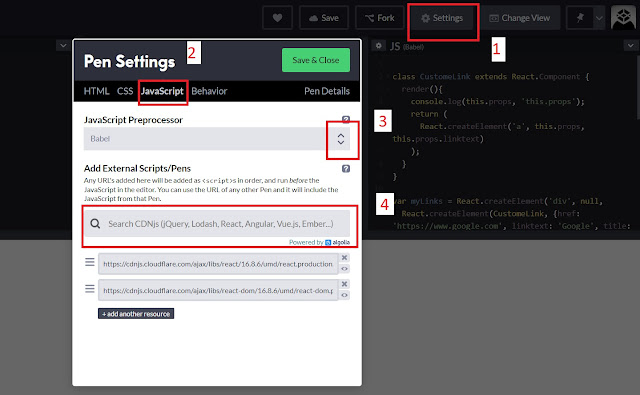Screen dimensions: 640x395
Task: Expand the dropdown arrow next to pin icon
Action: [599, 18]
